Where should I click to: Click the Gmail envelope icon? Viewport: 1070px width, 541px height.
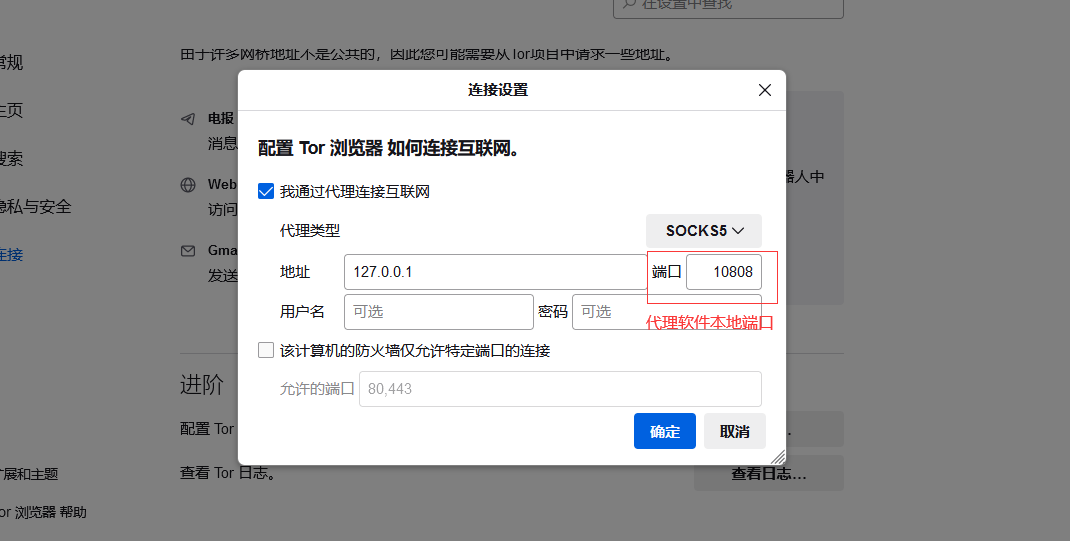188,251
